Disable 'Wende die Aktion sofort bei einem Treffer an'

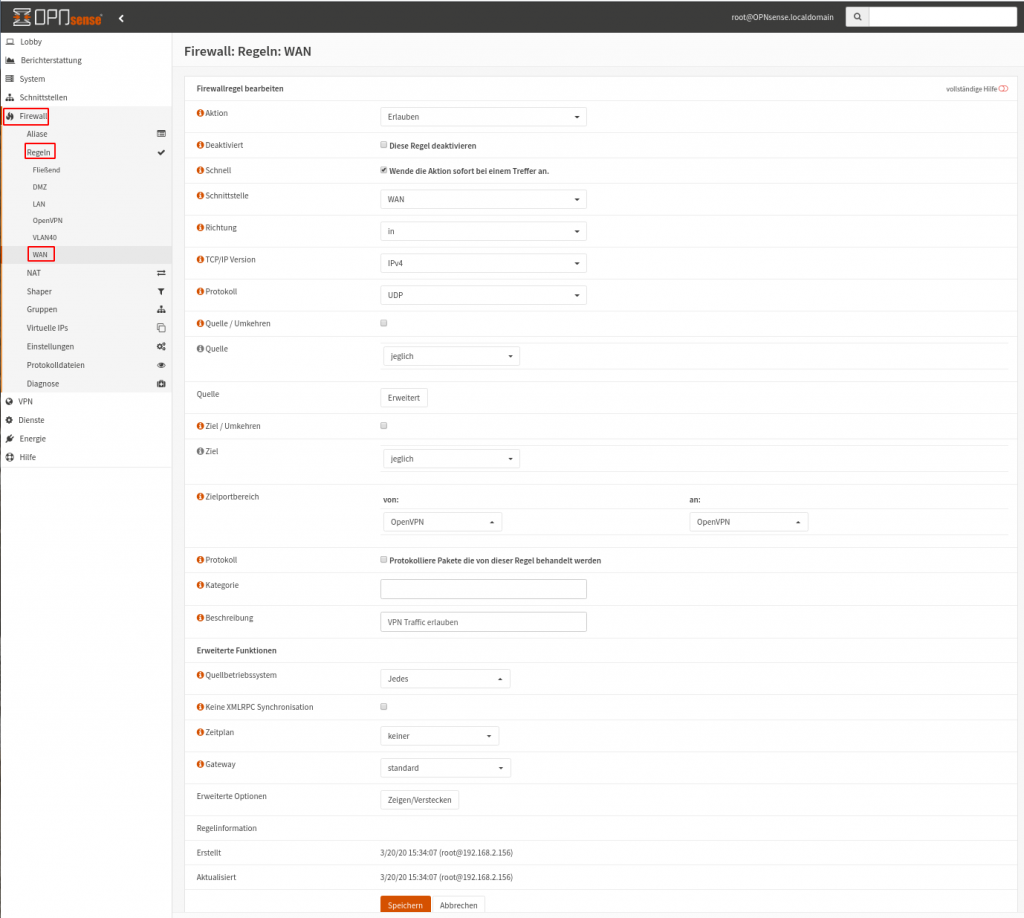[x=383, y=169]
